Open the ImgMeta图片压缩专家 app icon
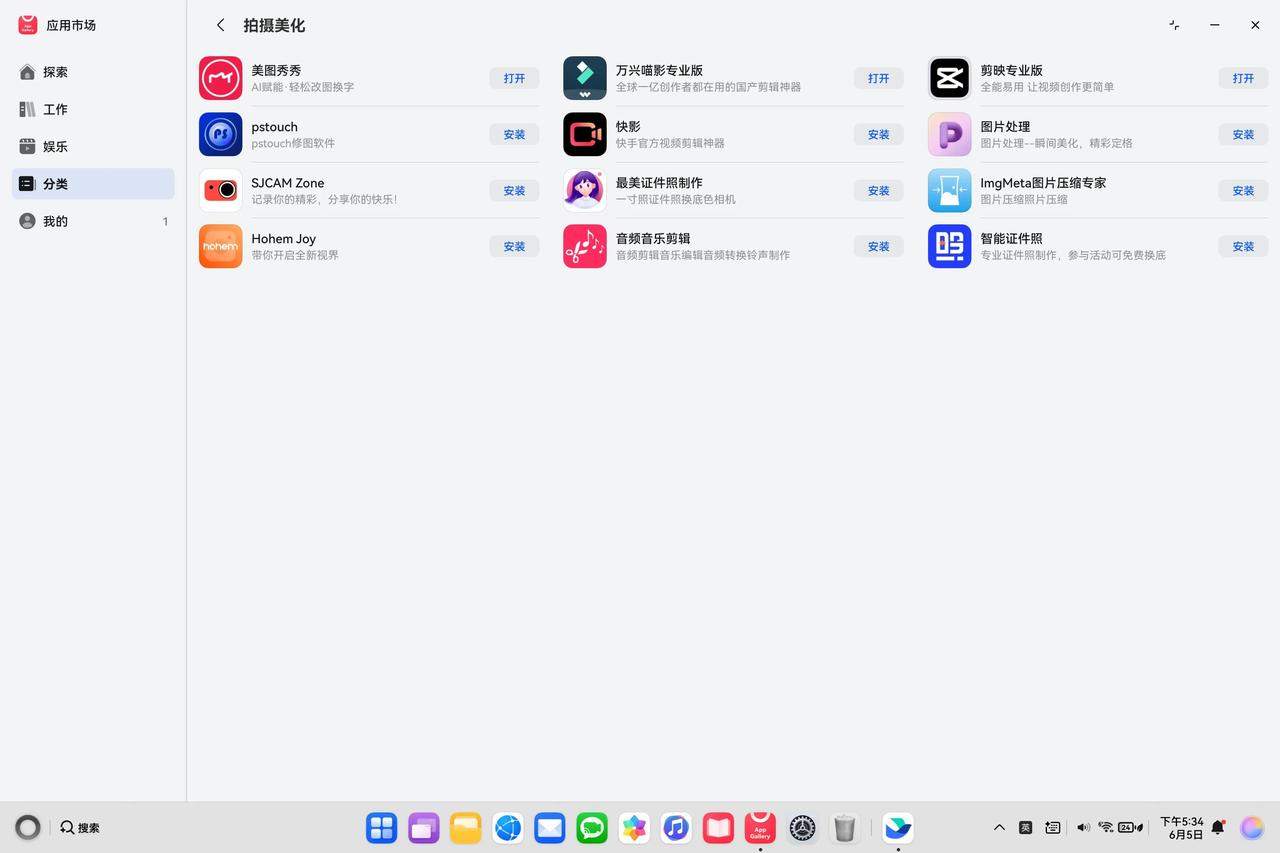 tap(949, 190)
